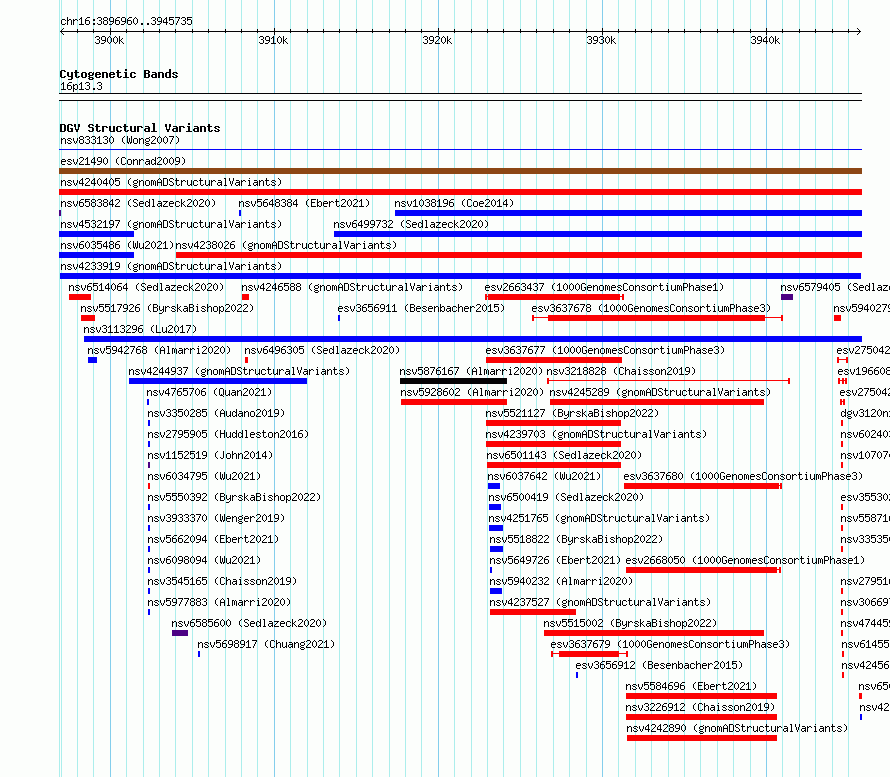The width and height of the screenshot is (890, 777).
Task: Click the esv21490 (Conrad2009) brown variant bar
Action: click(x=460, y=171)
